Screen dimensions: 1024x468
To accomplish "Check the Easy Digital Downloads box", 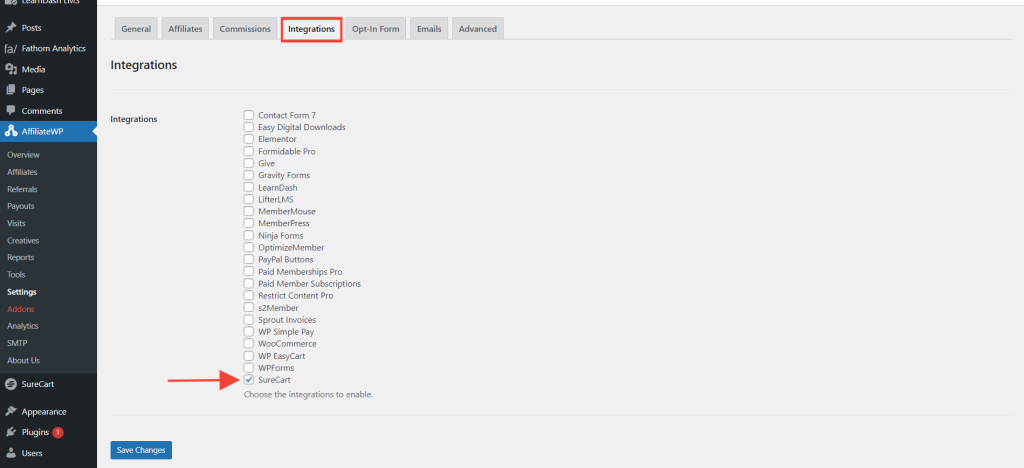I will [249, 127].
